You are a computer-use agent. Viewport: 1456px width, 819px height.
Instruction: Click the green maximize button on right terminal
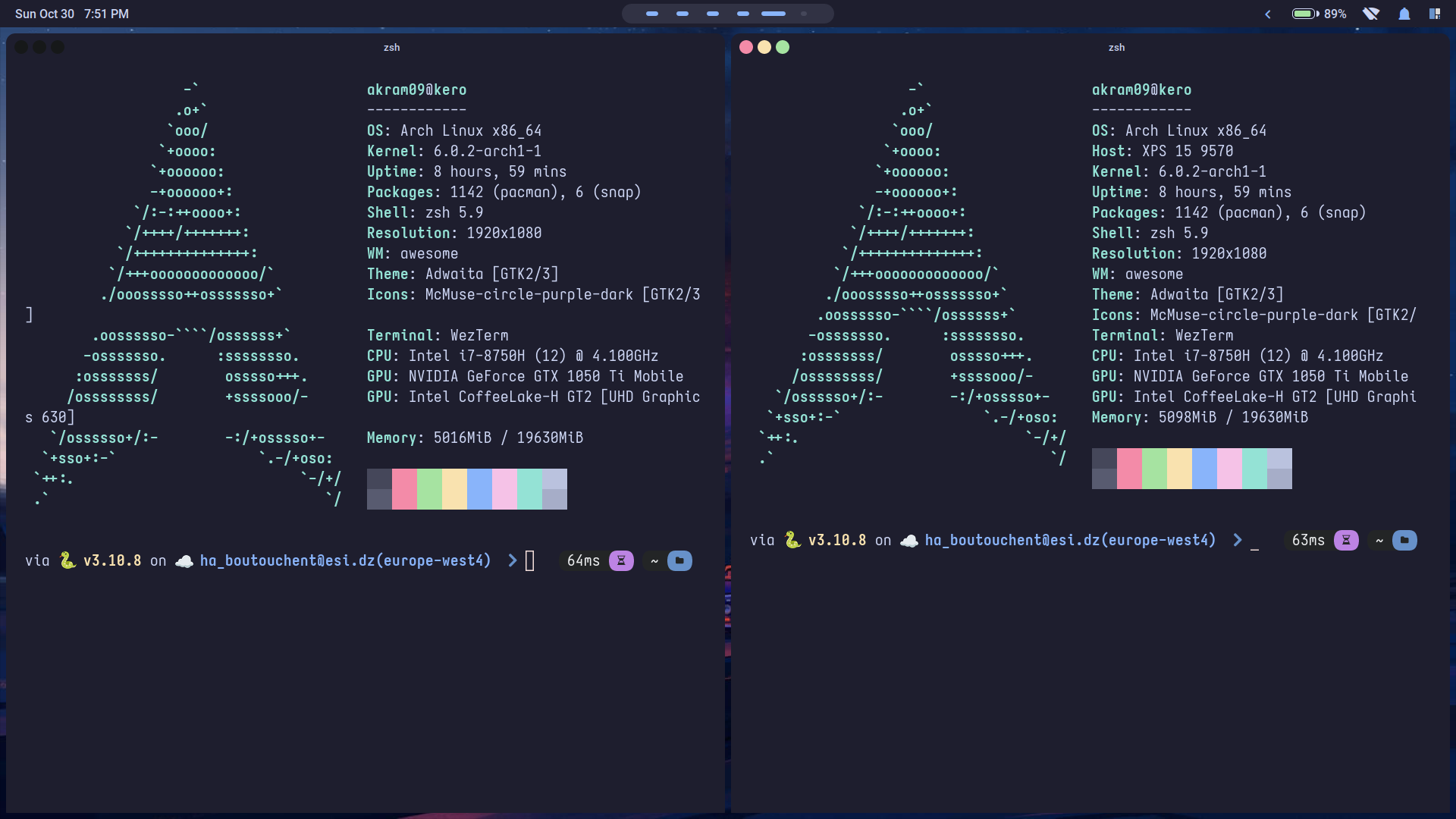783,47
